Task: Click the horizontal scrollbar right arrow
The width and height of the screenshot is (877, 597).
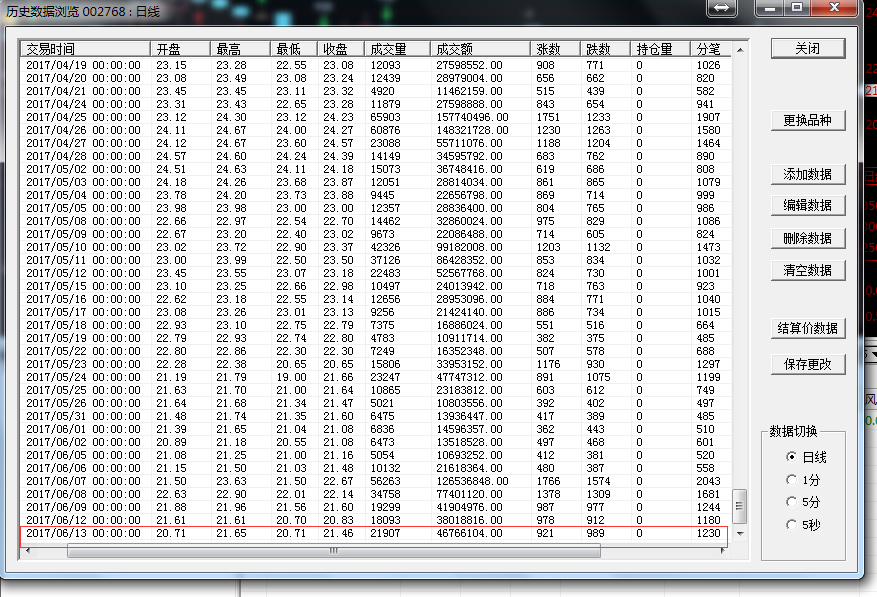Action: coord(723,551)
